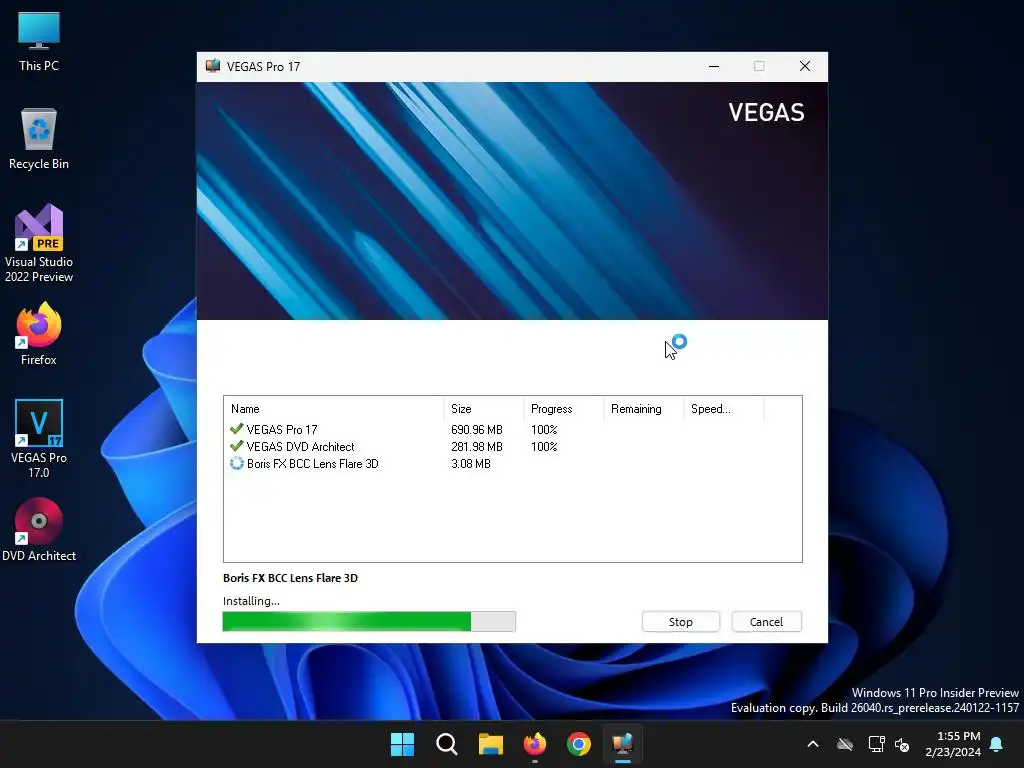Click the 100% progress for VEGAS Pro 17
The image size is (1024, 768).
[x=544, y=430]
